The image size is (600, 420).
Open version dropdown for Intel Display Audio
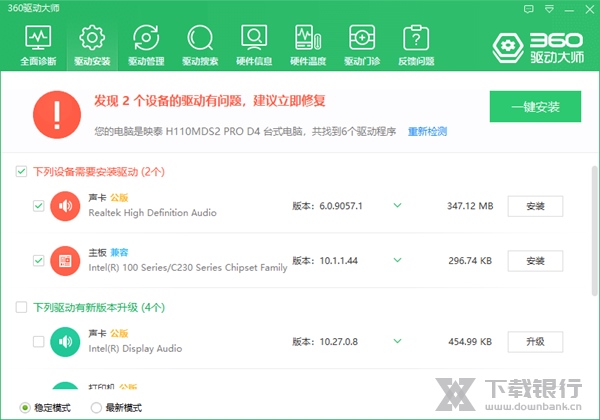397,342
